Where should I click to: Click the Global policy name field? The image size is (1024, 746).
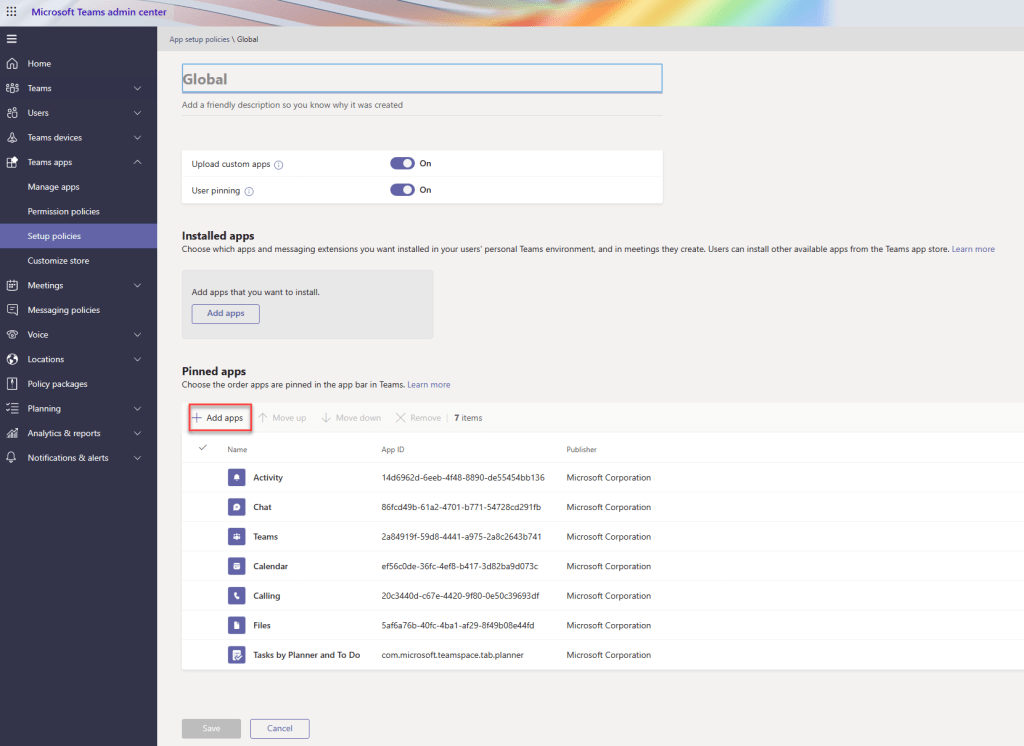click(x=420, y=78)
